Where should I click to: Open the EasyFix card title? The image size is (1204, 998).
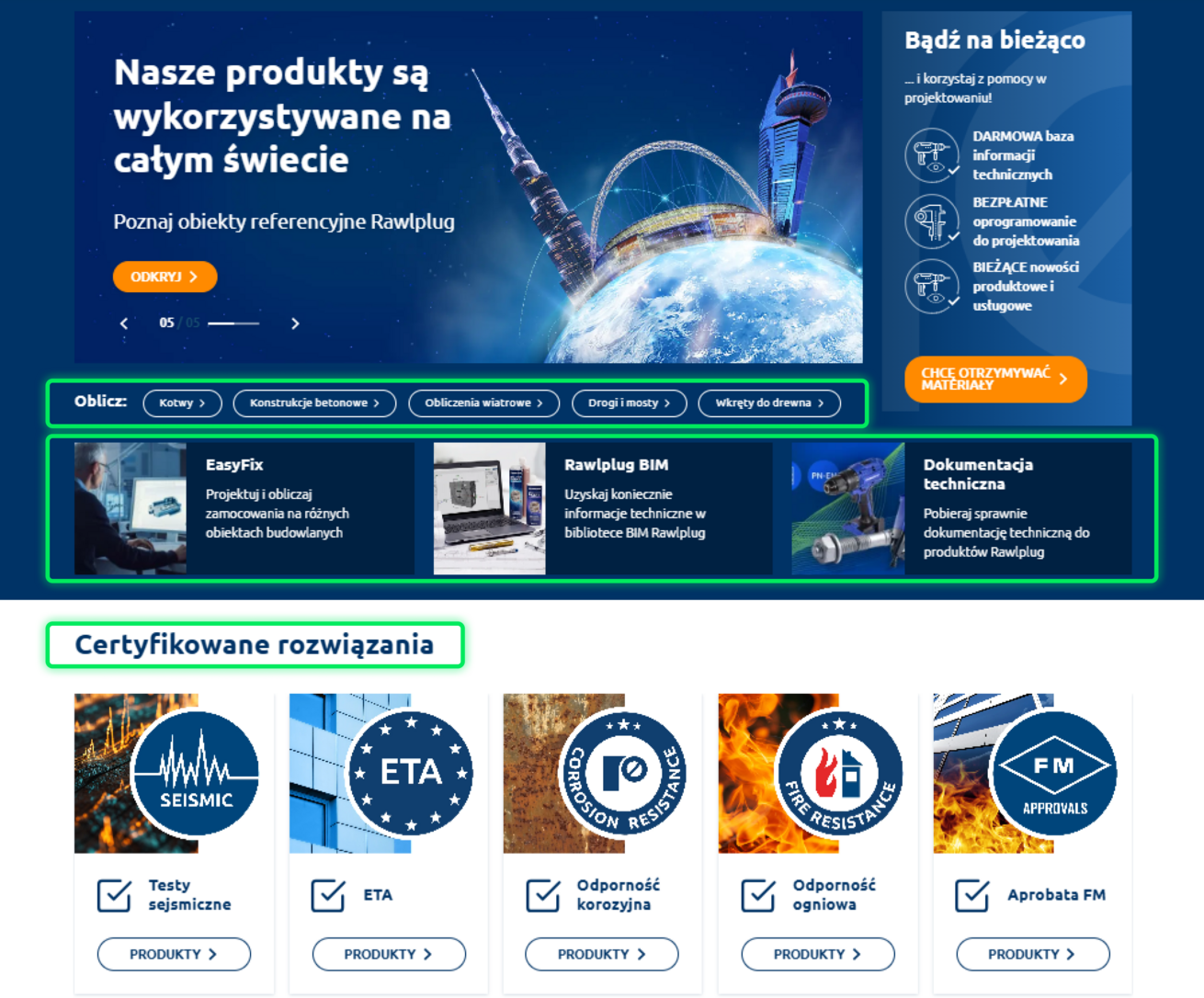coord(234,465)
